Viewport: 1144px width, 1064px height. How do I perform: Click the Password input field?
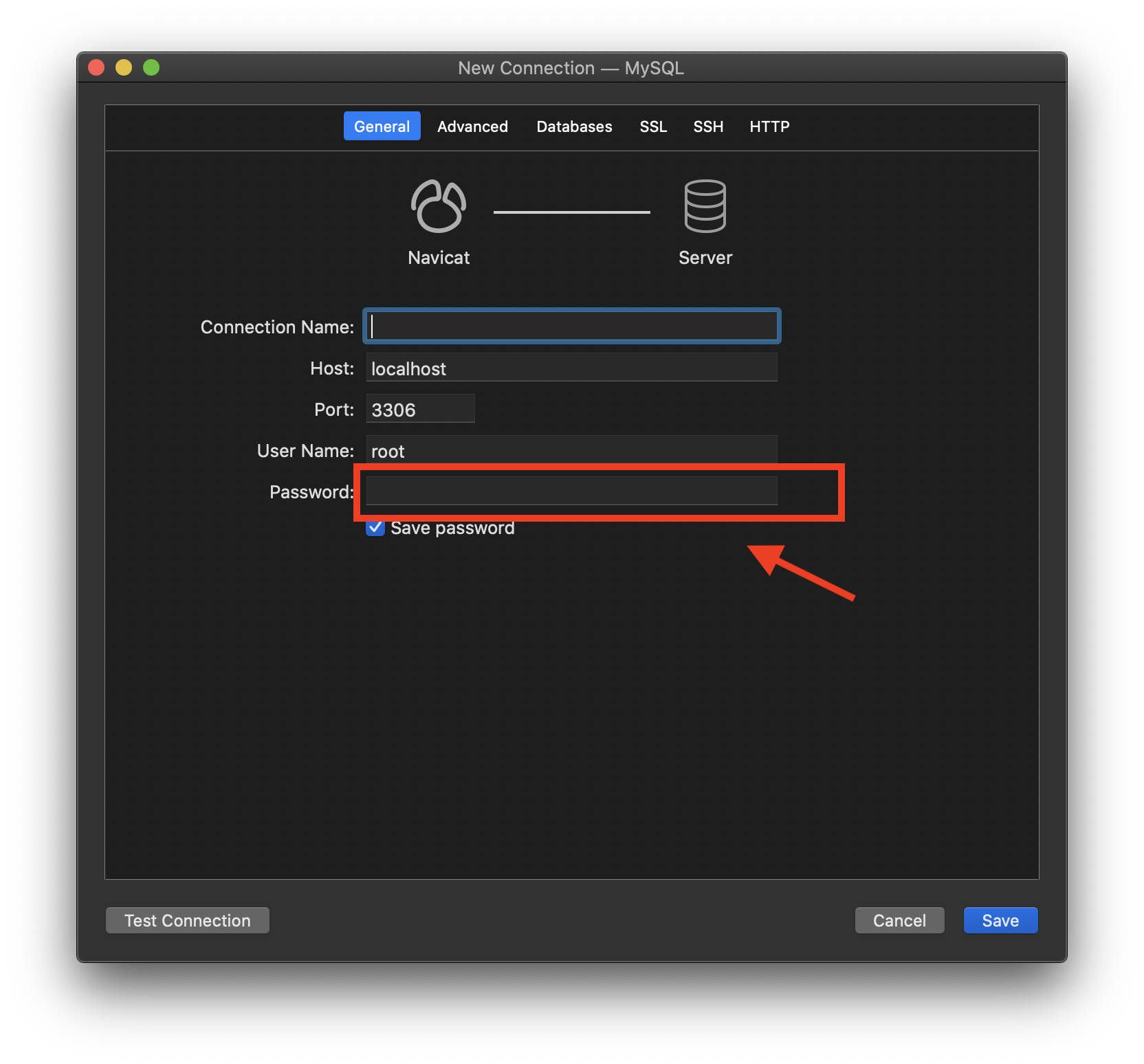click(x=572, y=491)
